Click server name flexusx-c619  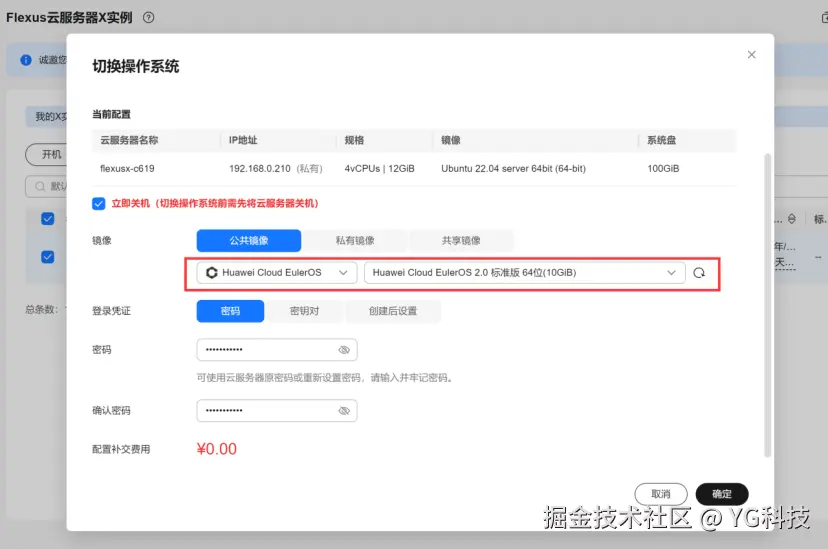(127, 169)
